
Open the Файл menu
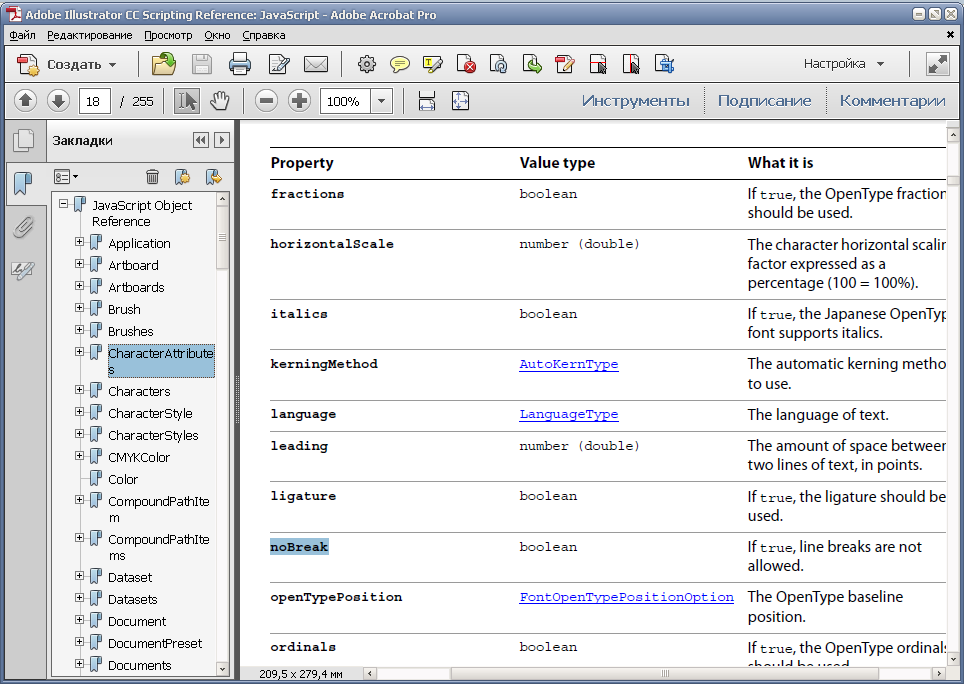[x=23, y=35]
